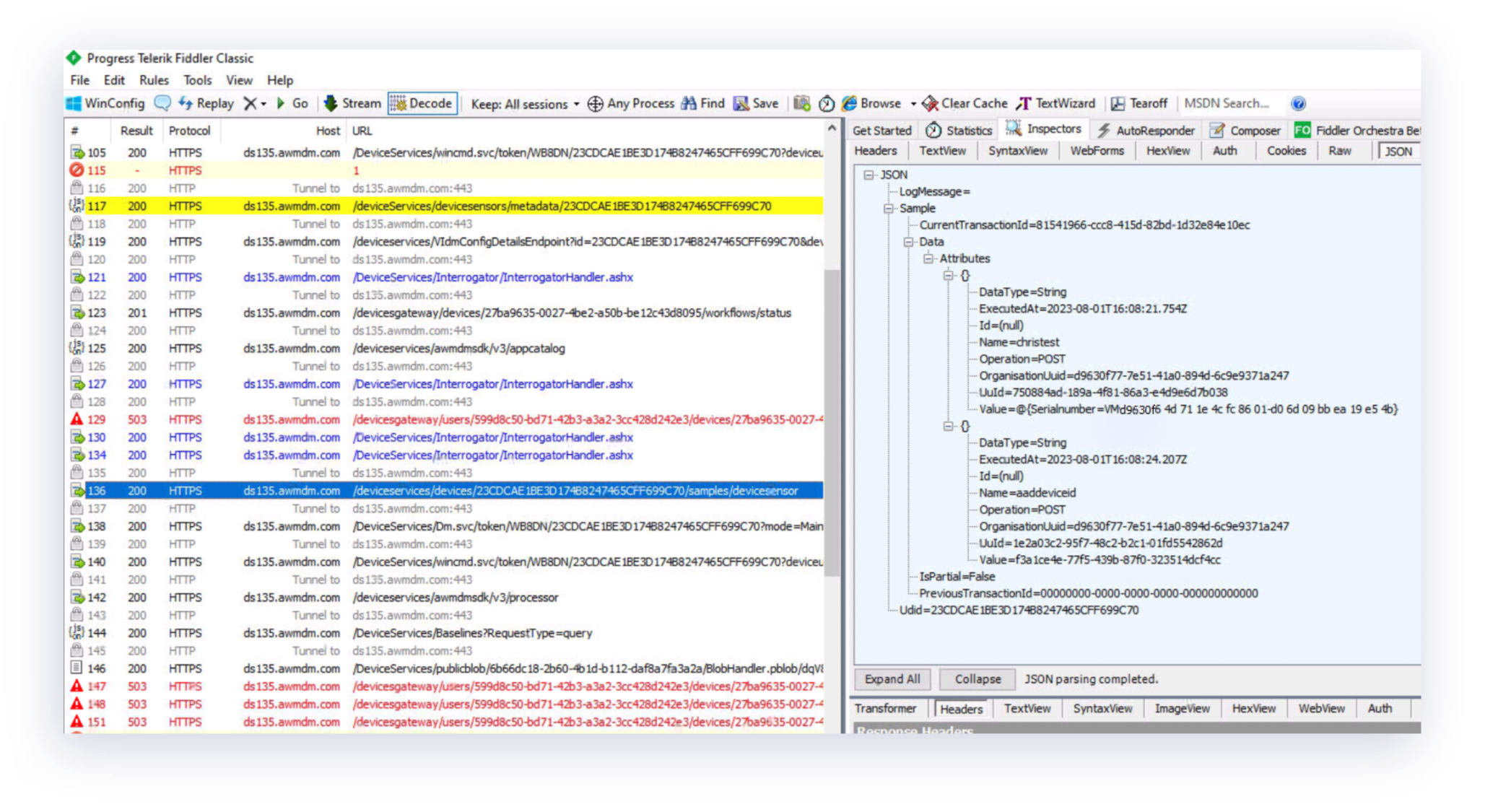Click the blue help icon near MSDN Search

point(1298,103)
